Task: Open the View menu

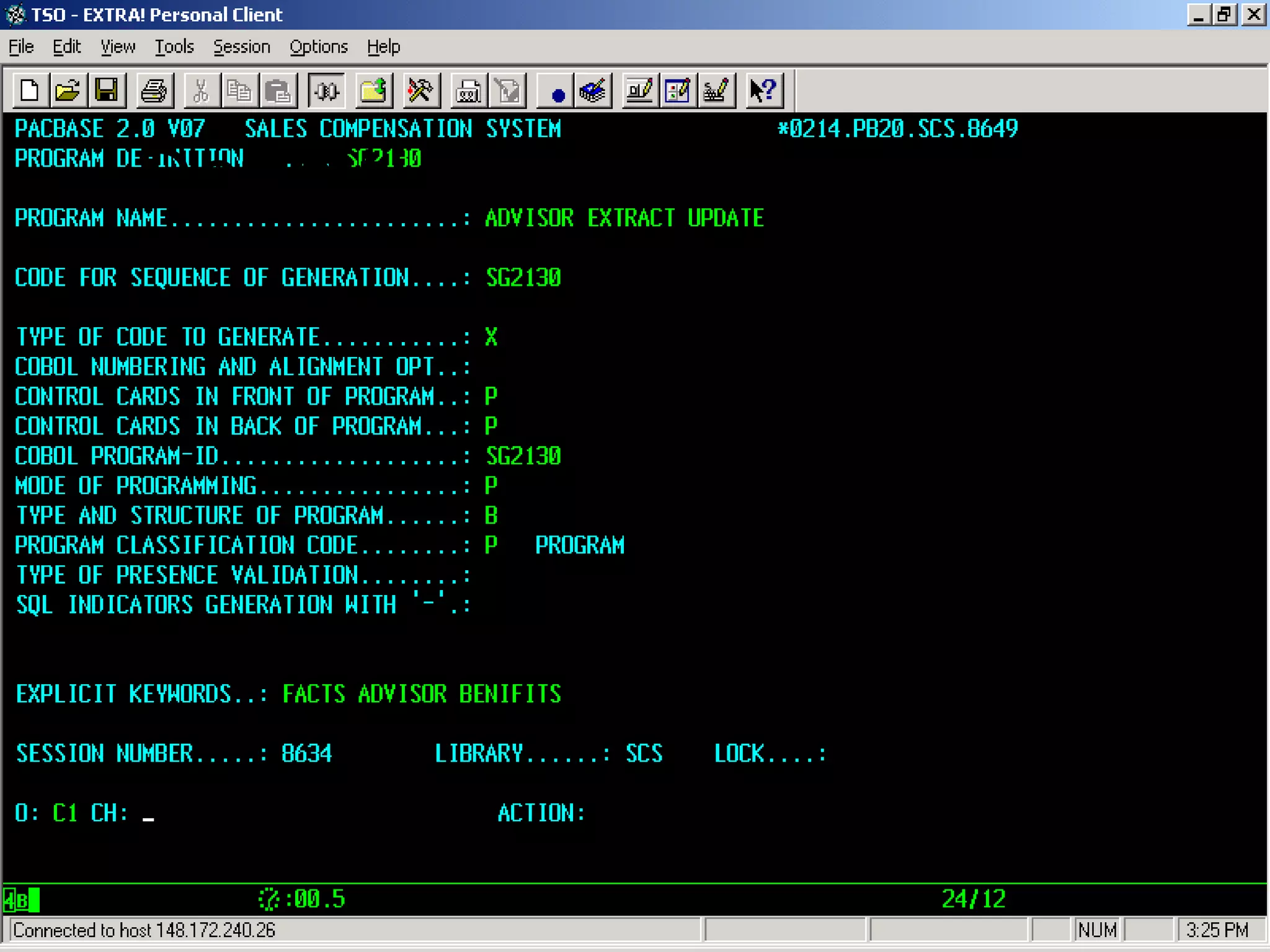Action: (118, 46)
